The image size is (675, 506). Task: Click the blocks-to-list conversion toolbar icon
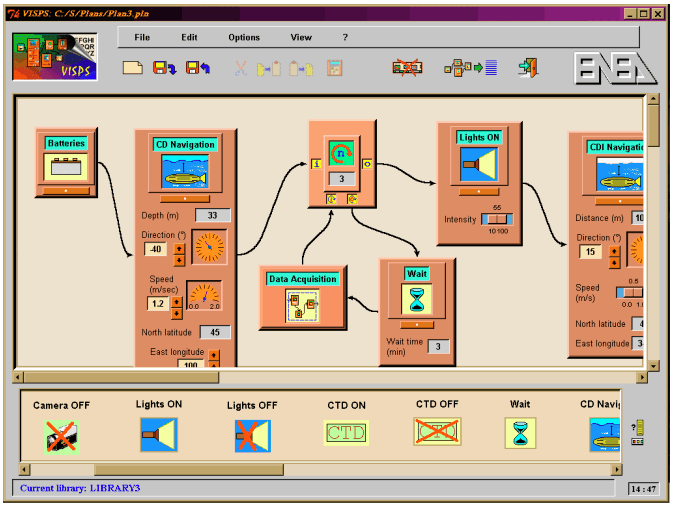[x=470, y=68]
